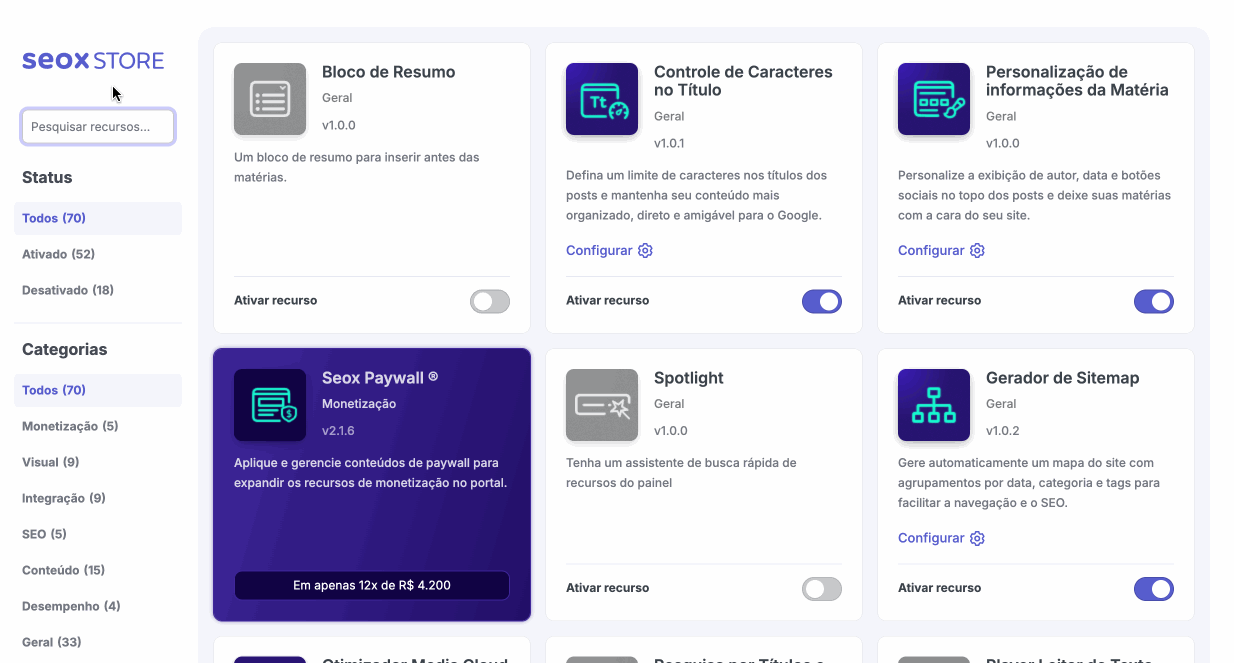The width and height of the screenshot is (1234, 663).
Task: Choose the Integração (9) category
Action: point(98,498)
